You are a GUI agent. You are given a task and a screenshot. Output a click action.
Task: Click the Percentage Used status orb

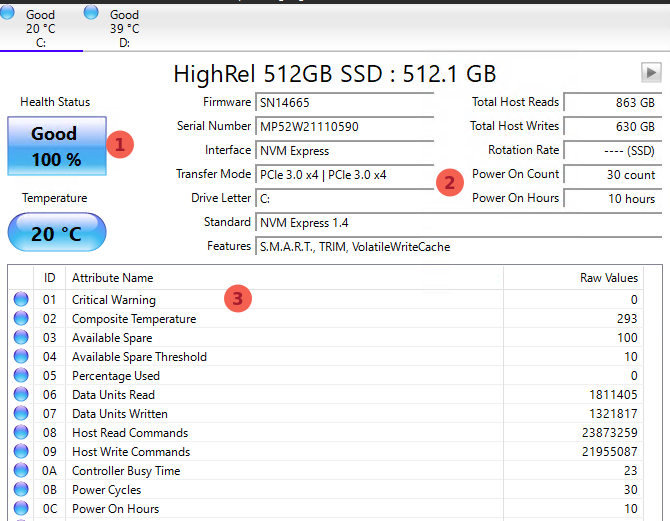pos(21,376)
